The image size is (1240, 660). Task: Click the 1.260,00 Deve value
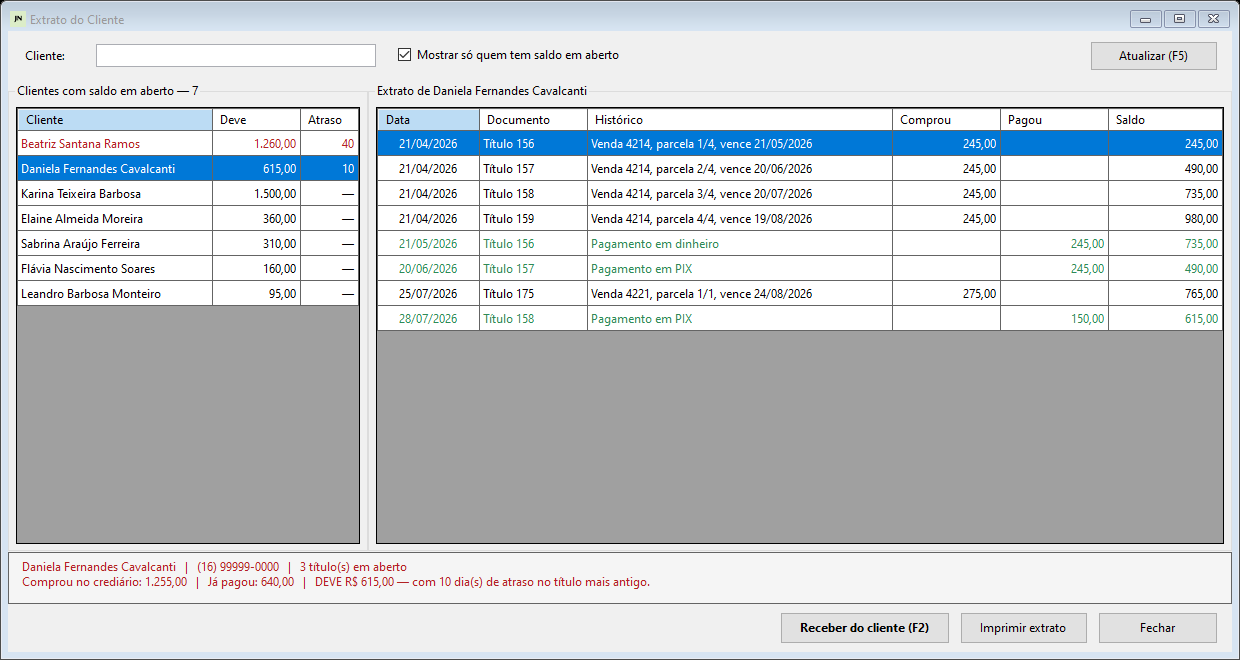pos(275,144)
